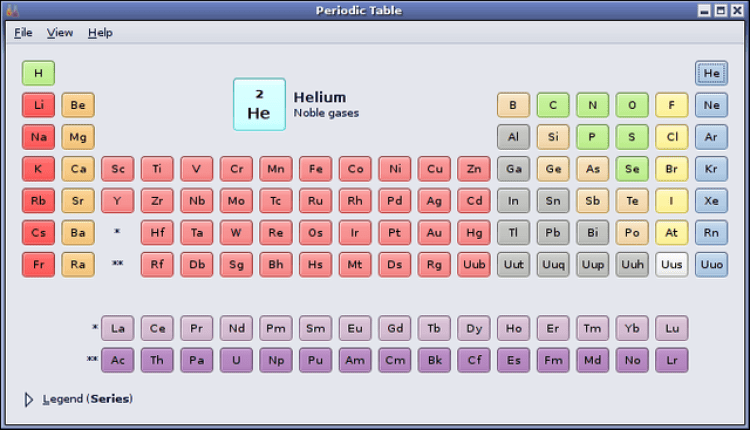
Task: Choose the Molybdenum (Mo) element
Action: [236, 201]
